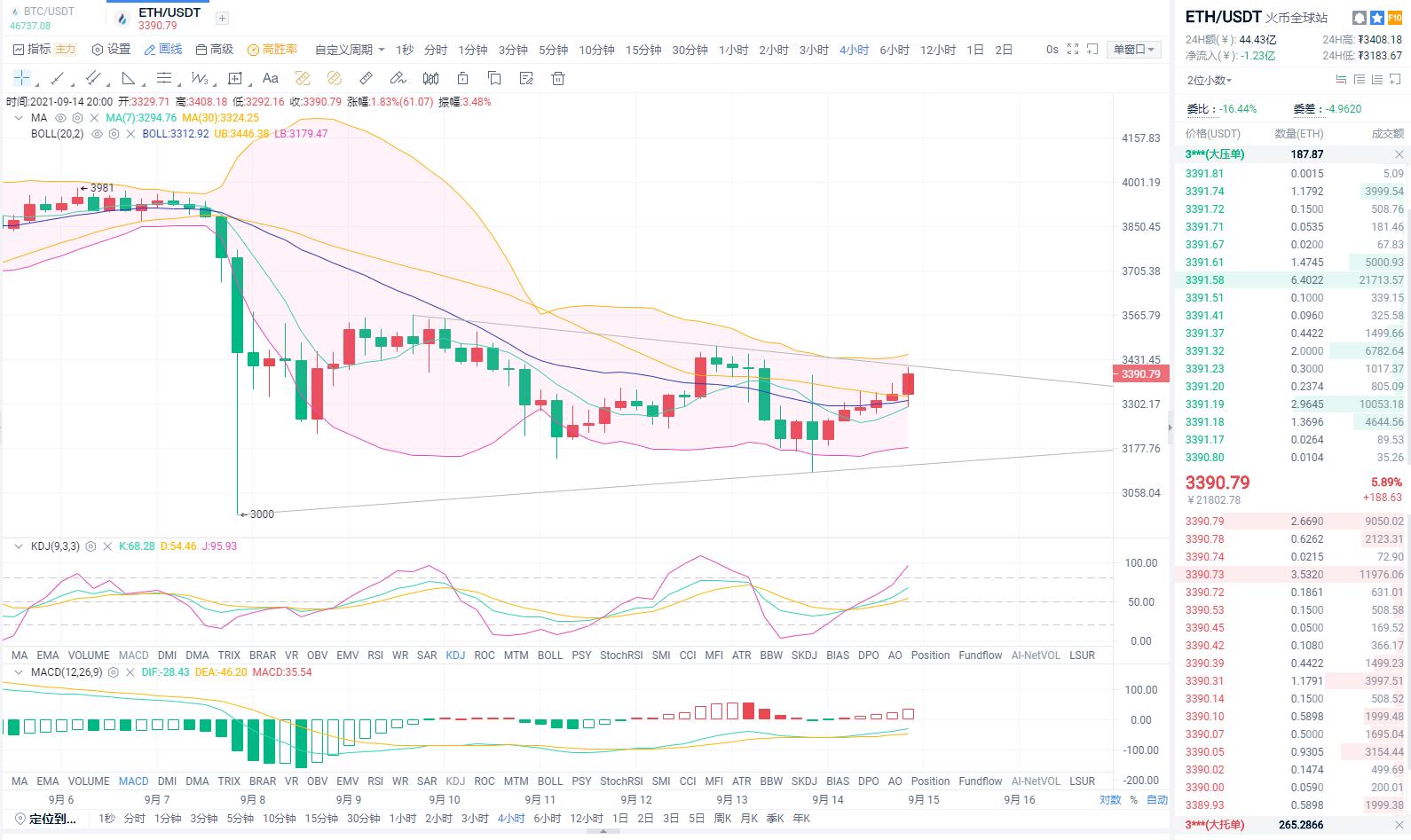1411x840 pixels.
Task: Close the 大压单 large sell order row
Action: tap(1399, 154)
